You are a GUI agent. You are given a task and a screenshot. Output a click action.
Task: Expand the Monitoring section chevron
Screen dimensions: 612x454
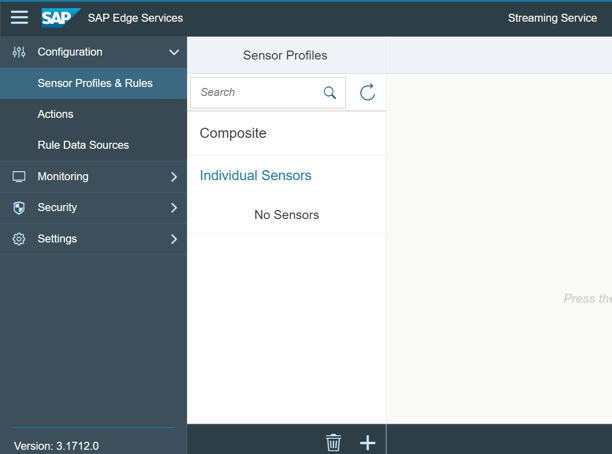click(174, 177)
